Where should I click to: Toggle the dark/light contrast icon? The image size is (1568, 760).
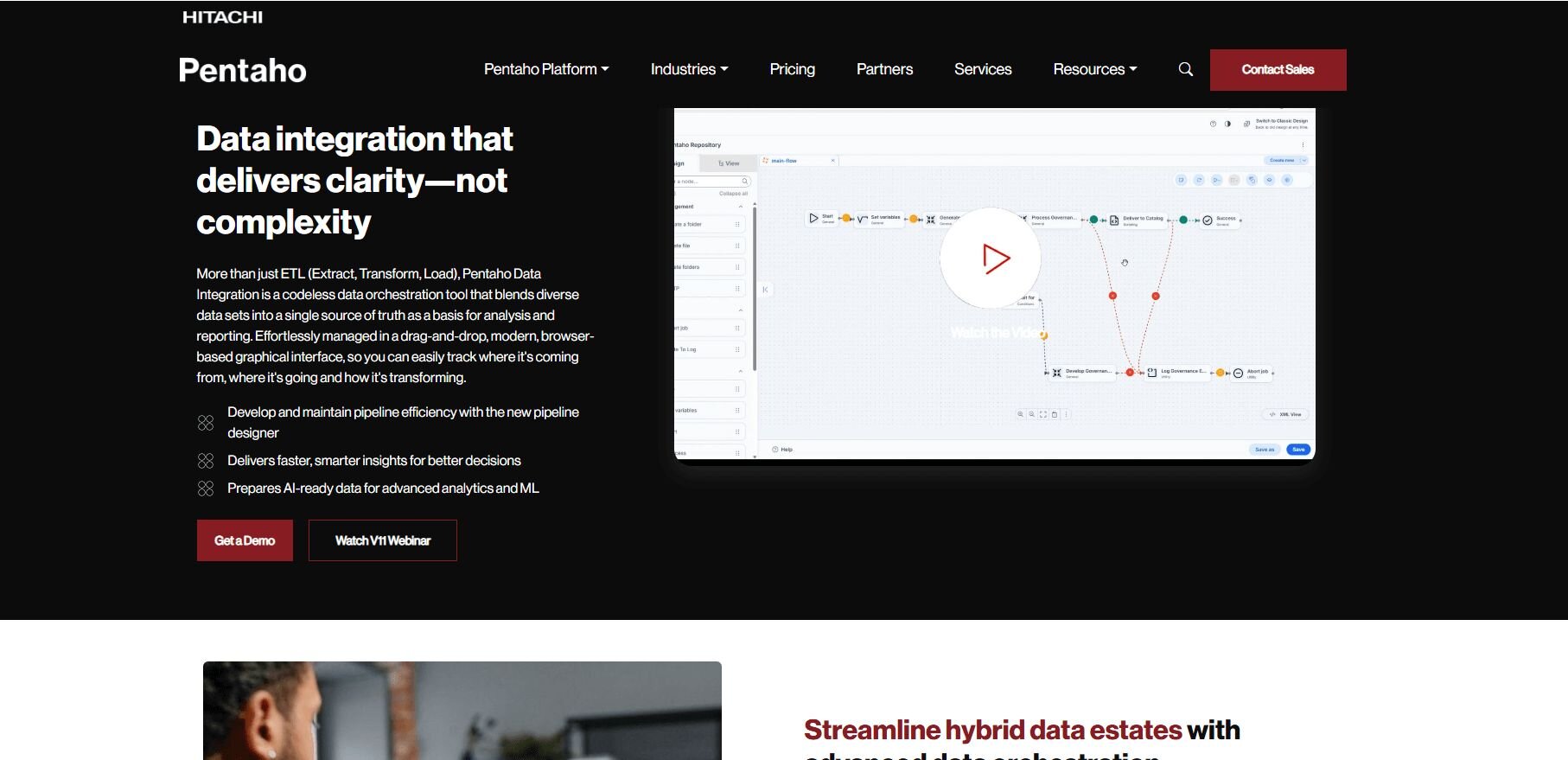pyautogui.click(x=1227, y=124)
